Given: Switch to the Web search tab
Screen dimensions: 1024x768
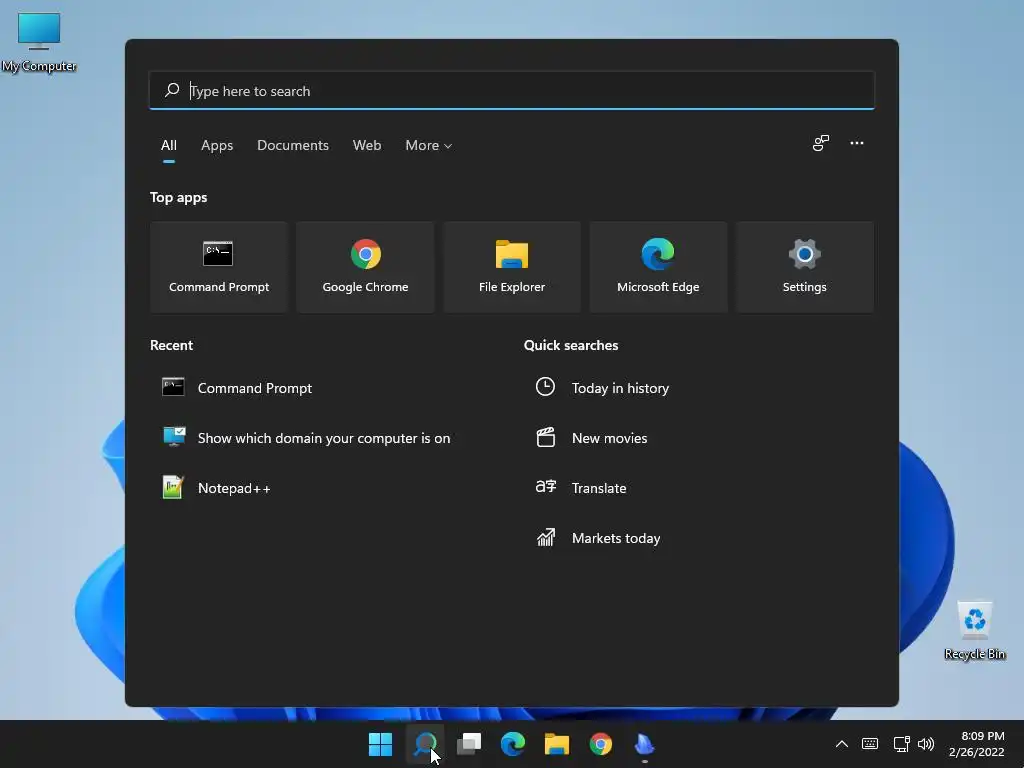Looking at the screenshot, I should click(x=367, y=146).
